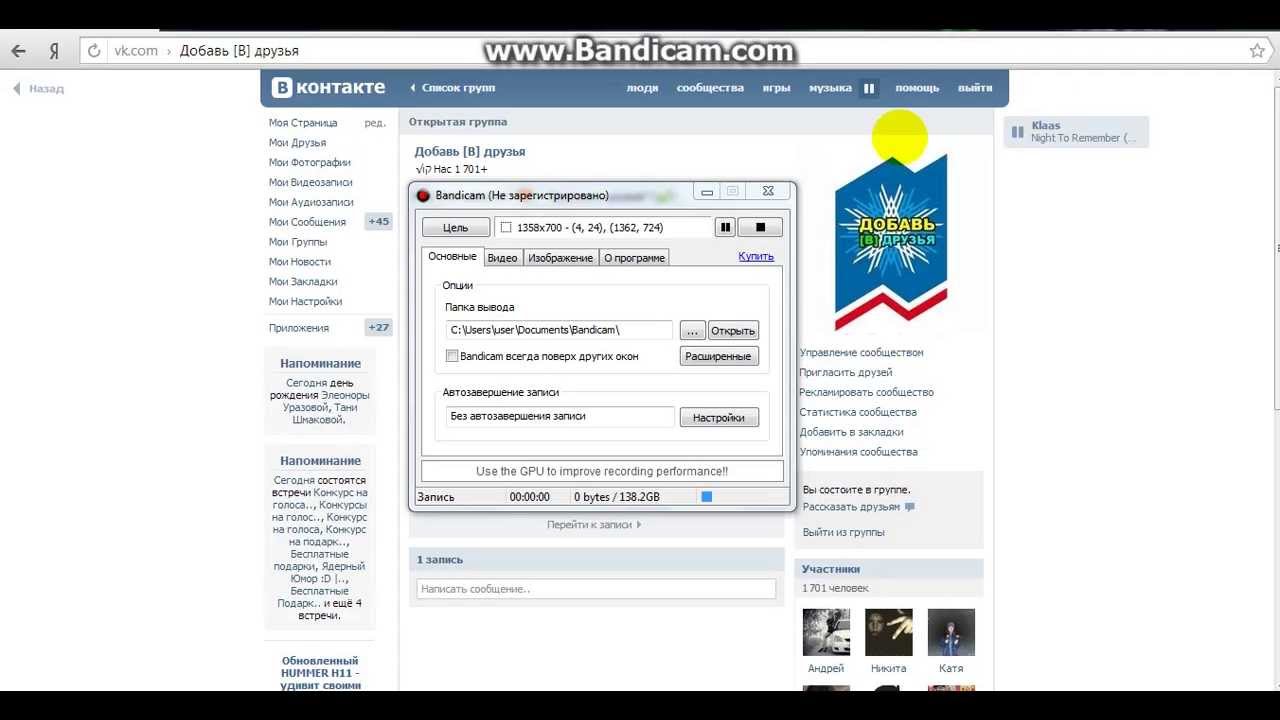Open Мои Видеозаписи

(311, 183)
